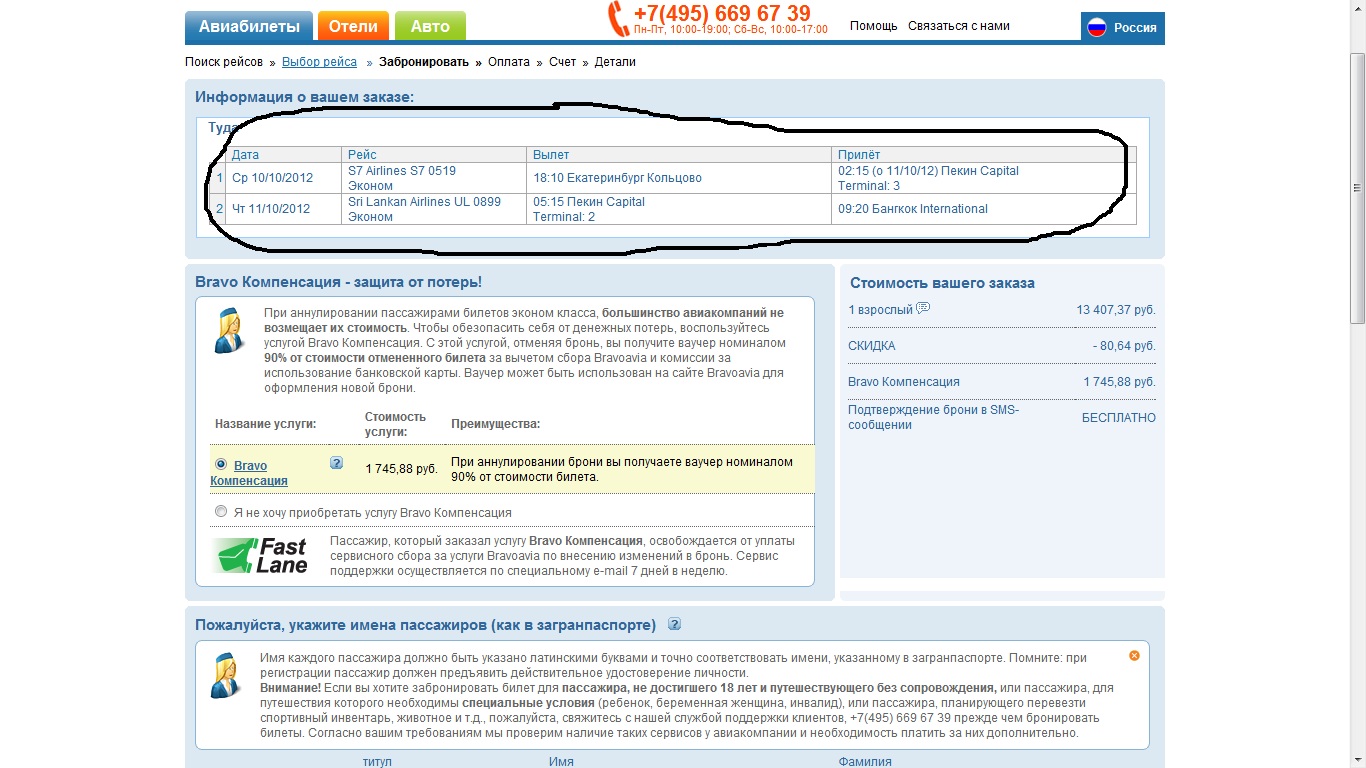The height and width of the screenshot is (768, 1366).
Task: Click price 13 407,37 руб.
Action: pyautogui.click(x=1116, y=310)
